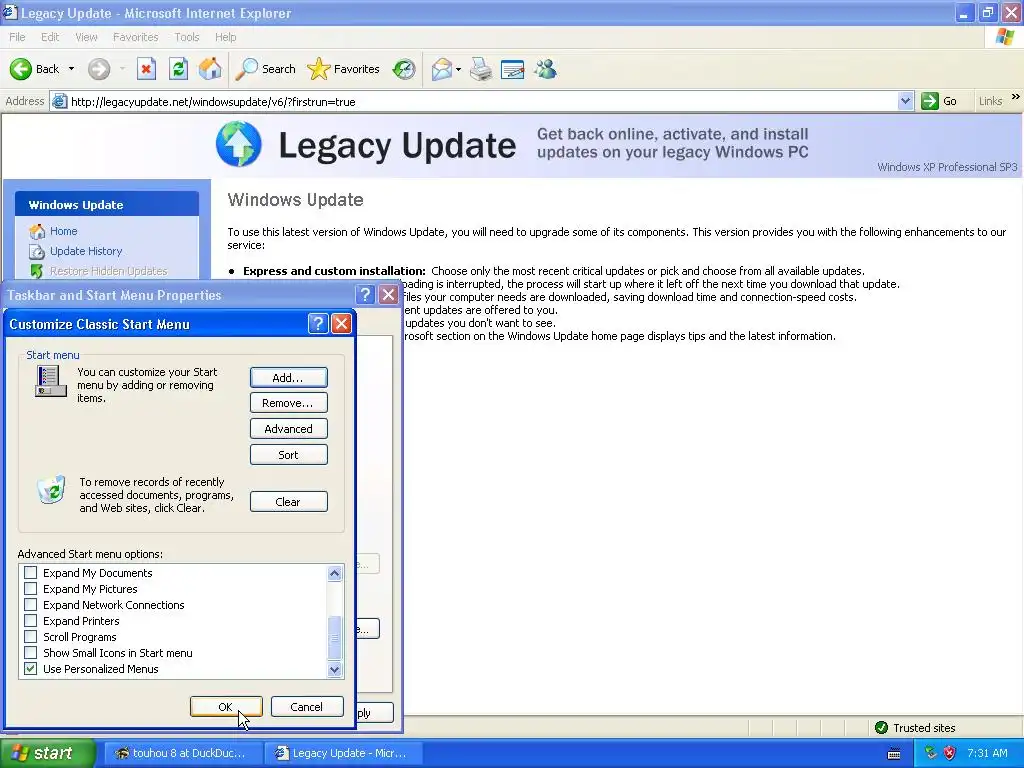1024x768 pixels.
Task: Enable Show Small Icons in Start menu
Action: tap(30, 653)
